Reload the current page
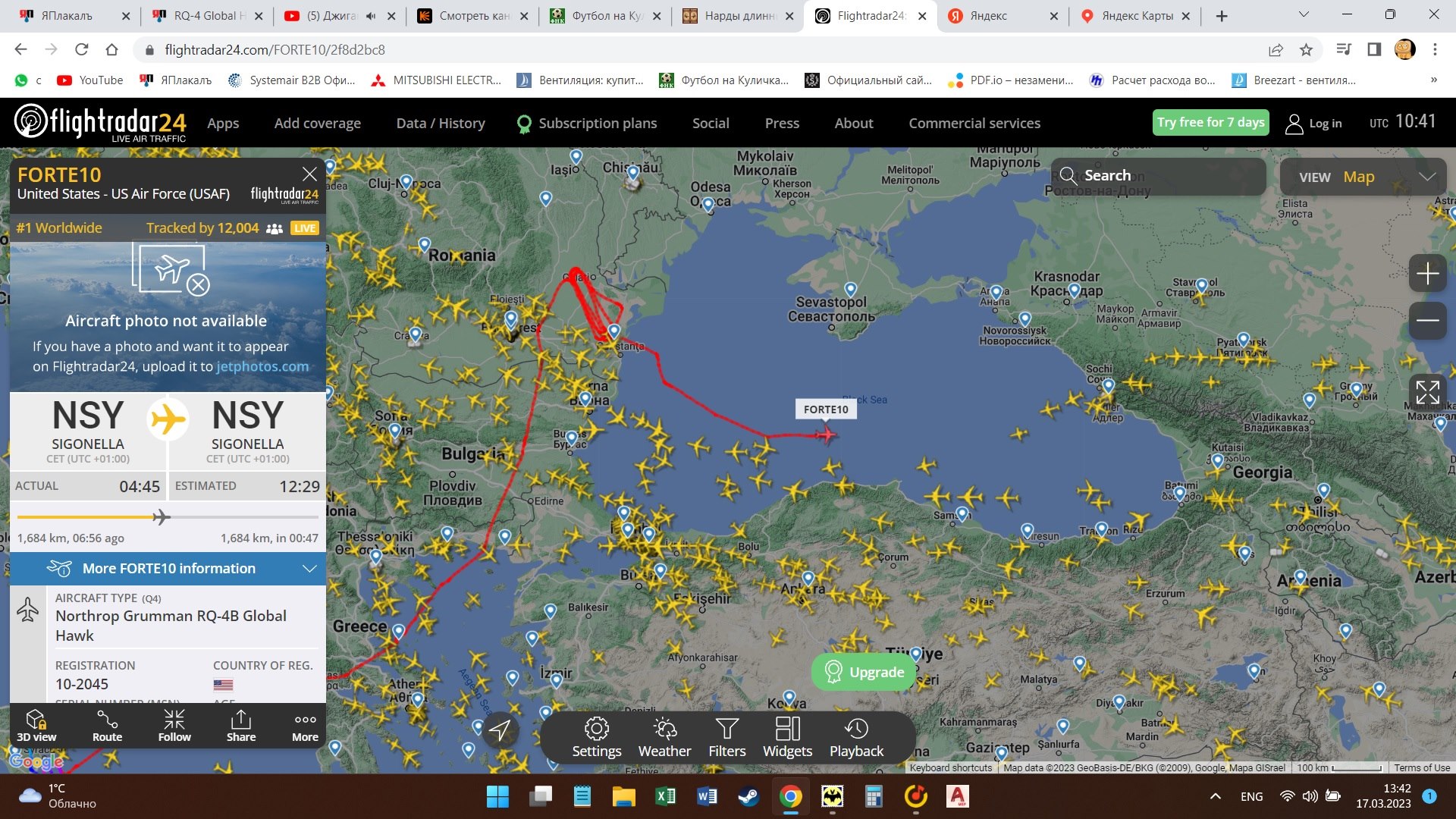Screen dimensions: 1456x819 pyautogui.click(x=81, y=50)
